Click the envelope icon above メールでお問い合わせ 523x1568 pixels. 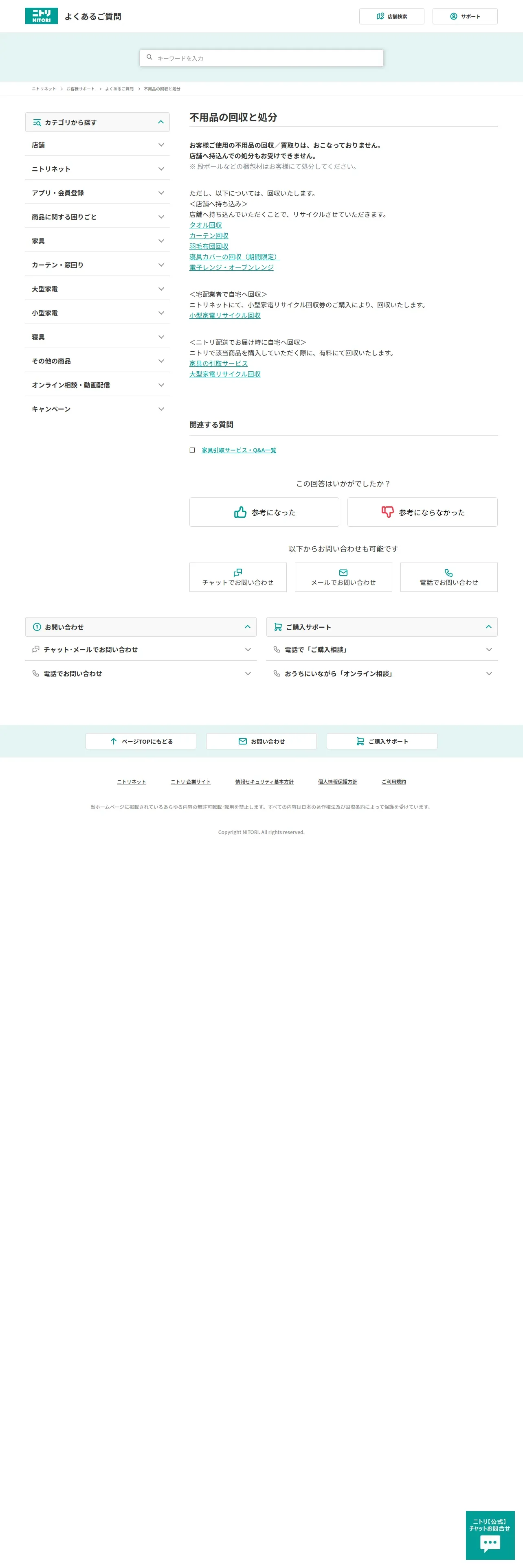(x=343, y=572)
